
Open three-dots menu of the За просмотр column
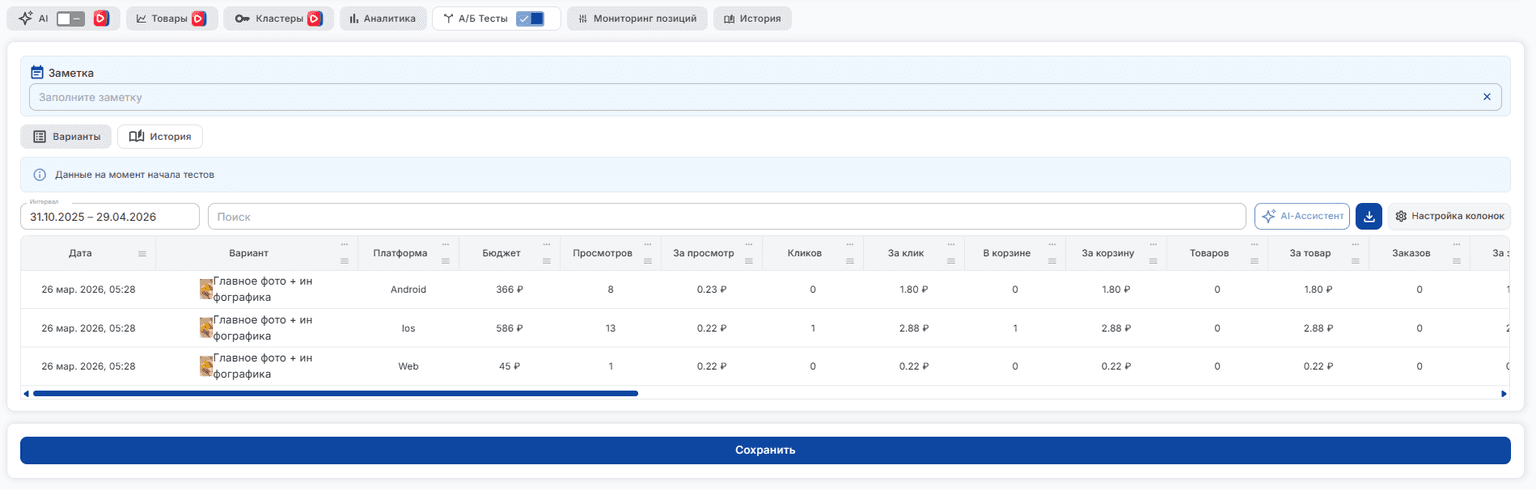750,244
